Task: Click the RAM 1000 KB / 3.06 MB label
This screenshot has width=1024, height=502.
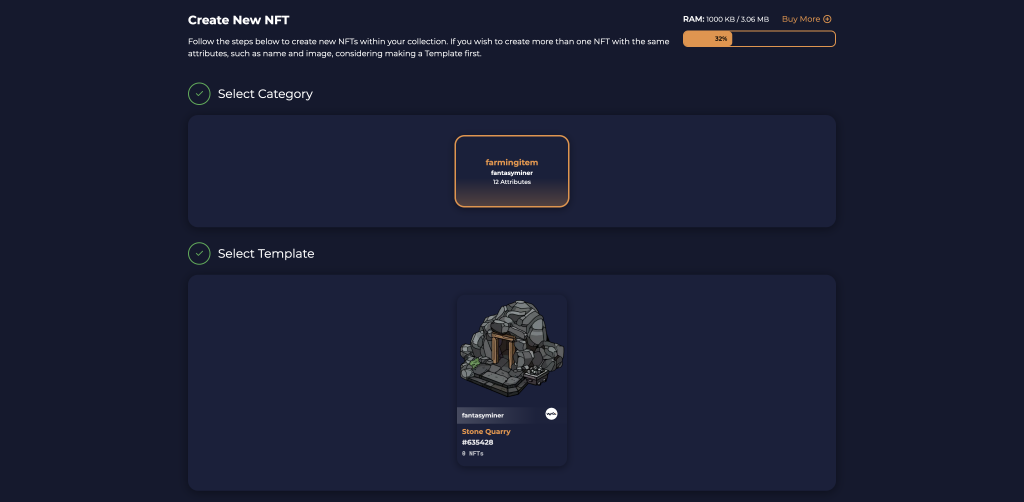Action: pyautogui.click(x=726, y=19)
